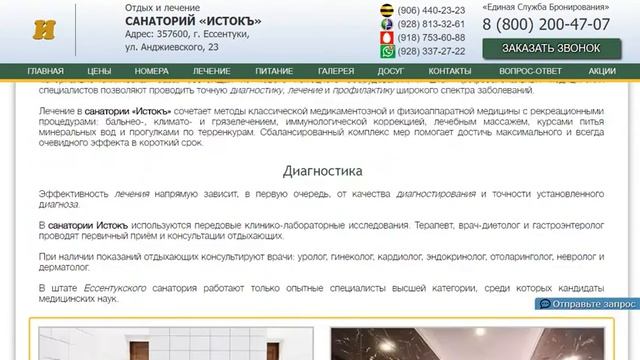Click the bold 'санатории Истокъ' text
This screenshot has height=360, width=640.
tap(88, 225)
